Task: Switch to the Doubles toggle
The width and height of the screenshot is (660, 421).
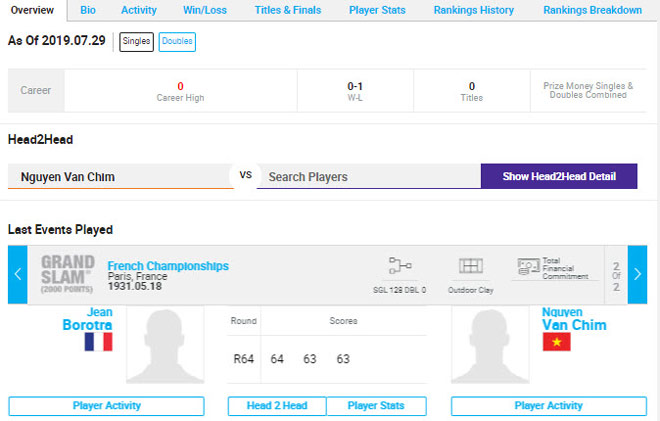Action: click(177, 42)
